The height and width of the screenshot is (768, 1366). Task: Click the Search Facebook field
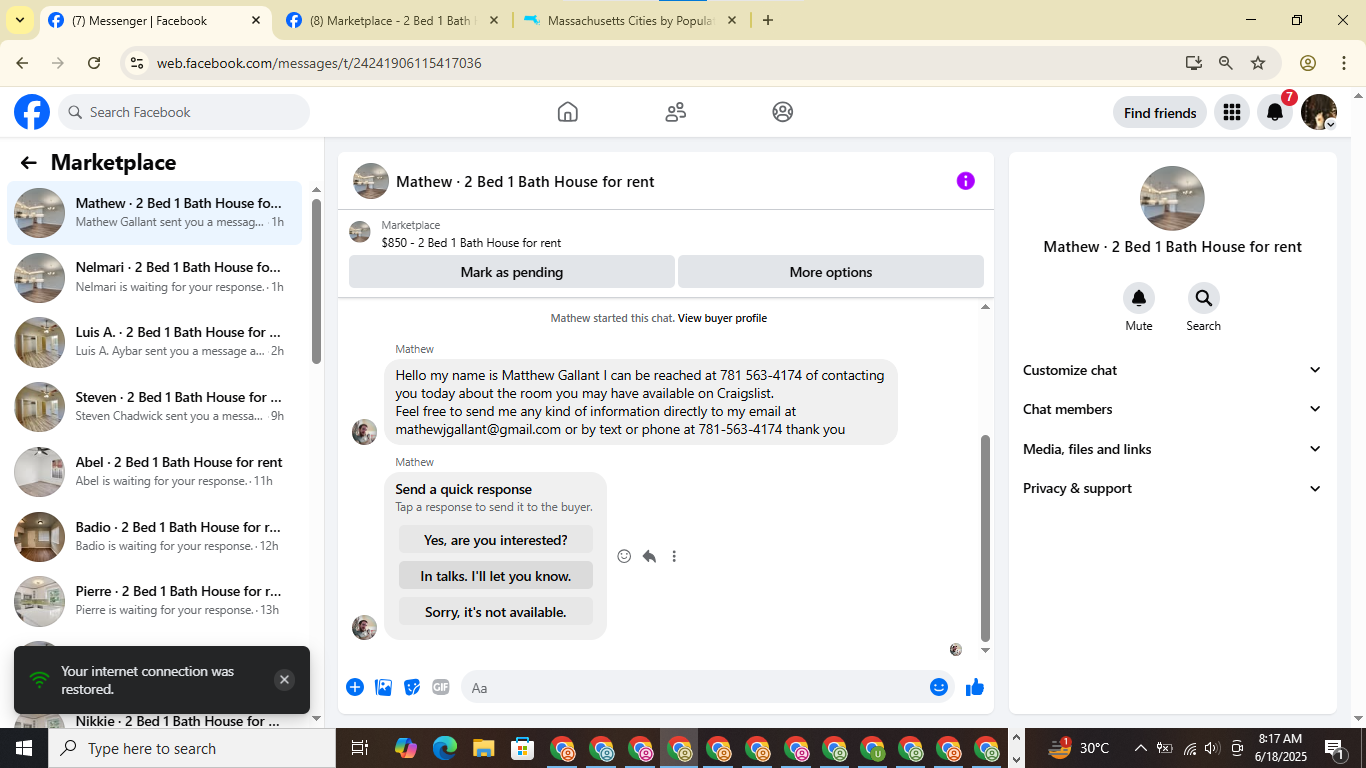click(184, 112)
